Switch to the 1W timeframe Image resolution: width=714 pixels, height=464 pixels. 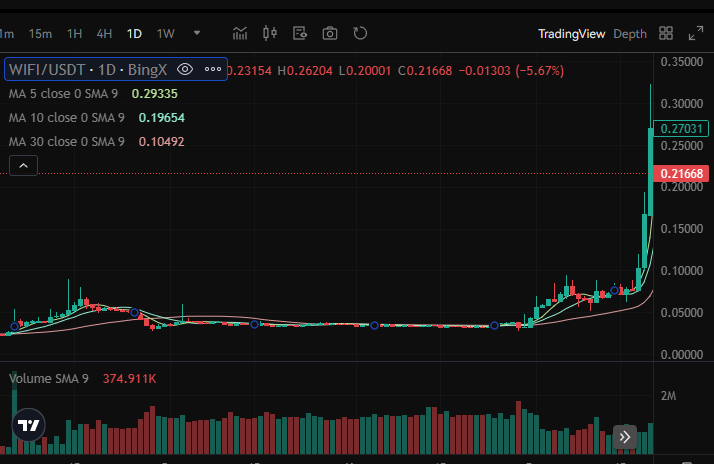click(166, 34)
